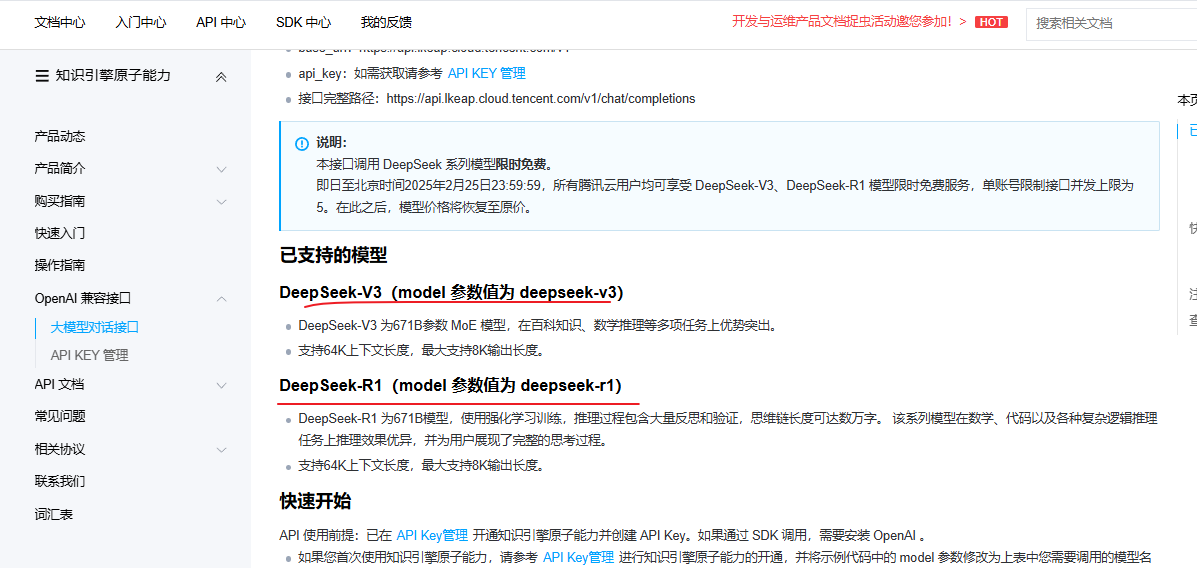
Task: Expand the API 文档 section chevron
Action: tap(221, 385)
